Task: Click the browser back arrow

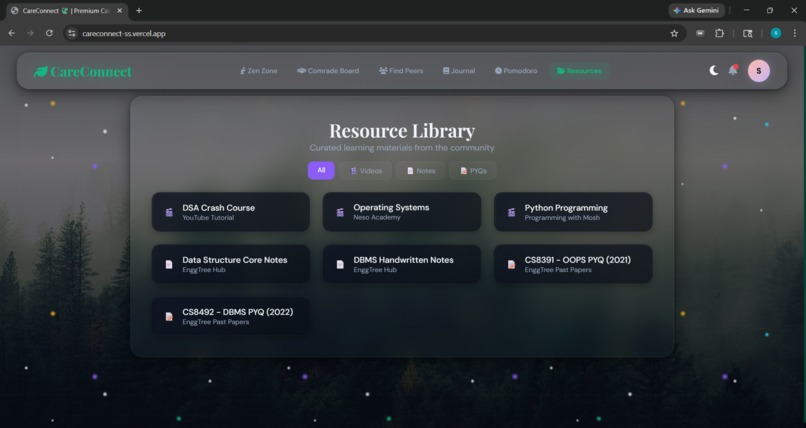Action: point(12,33)
